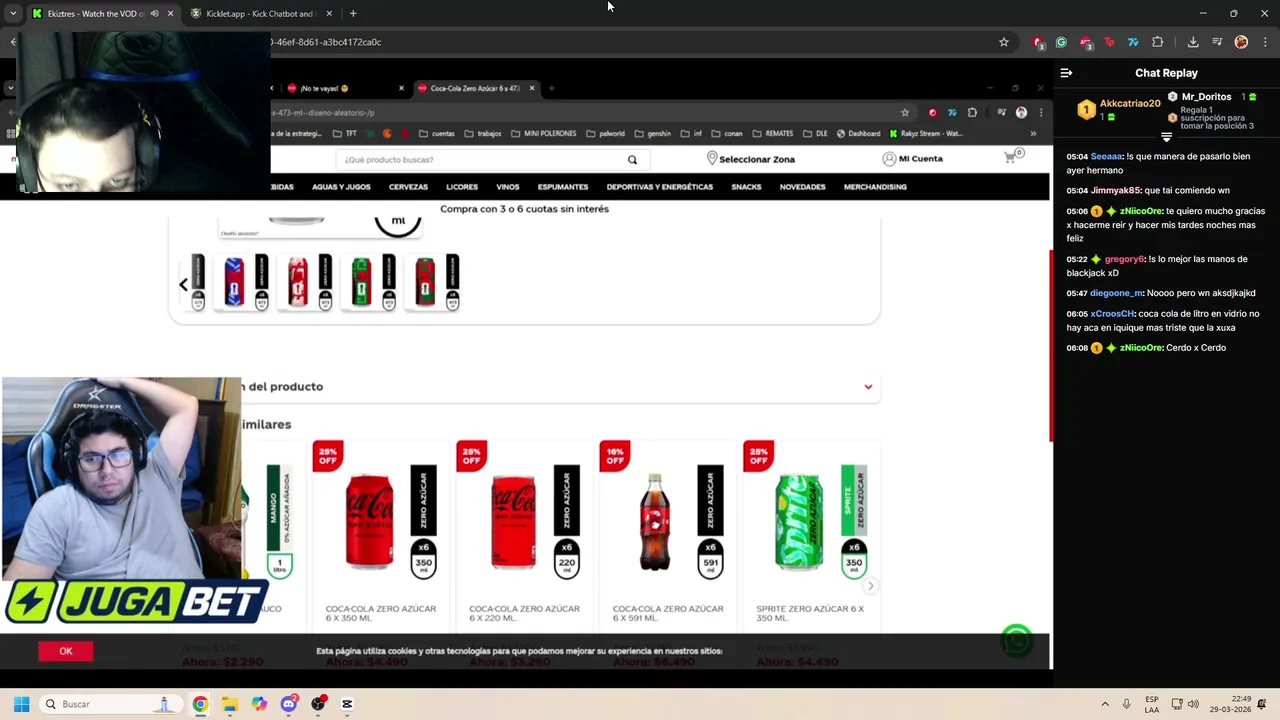Click the Seleccionar Zona location pin

click(712, 158)
